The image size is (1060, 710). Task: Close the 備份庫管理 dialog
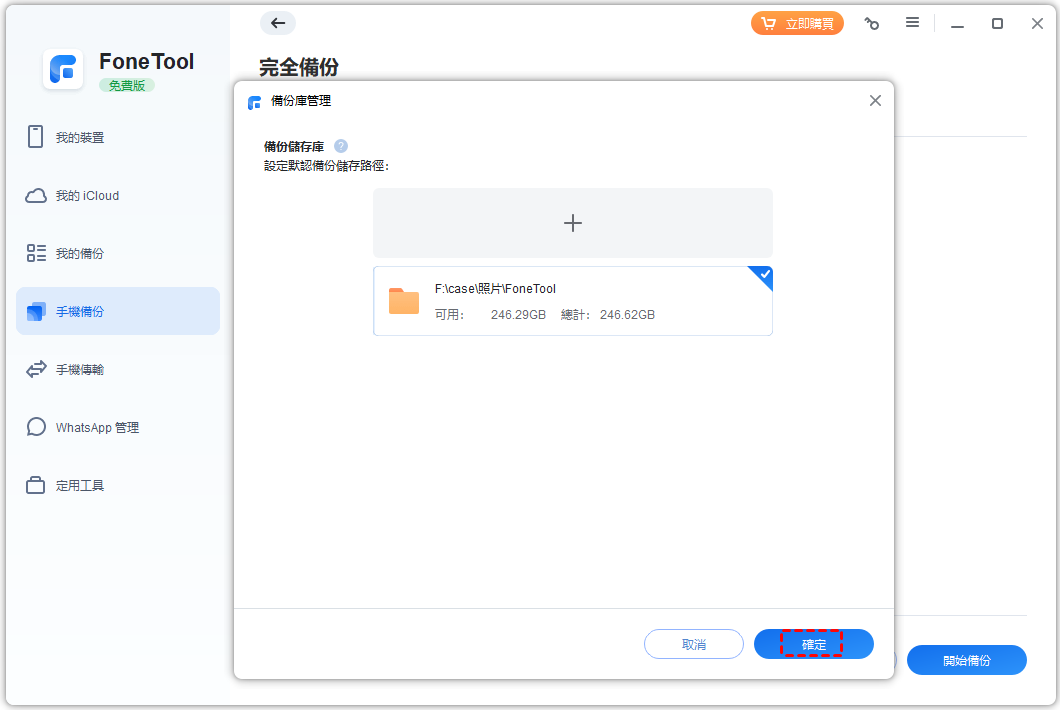(875, 101)
